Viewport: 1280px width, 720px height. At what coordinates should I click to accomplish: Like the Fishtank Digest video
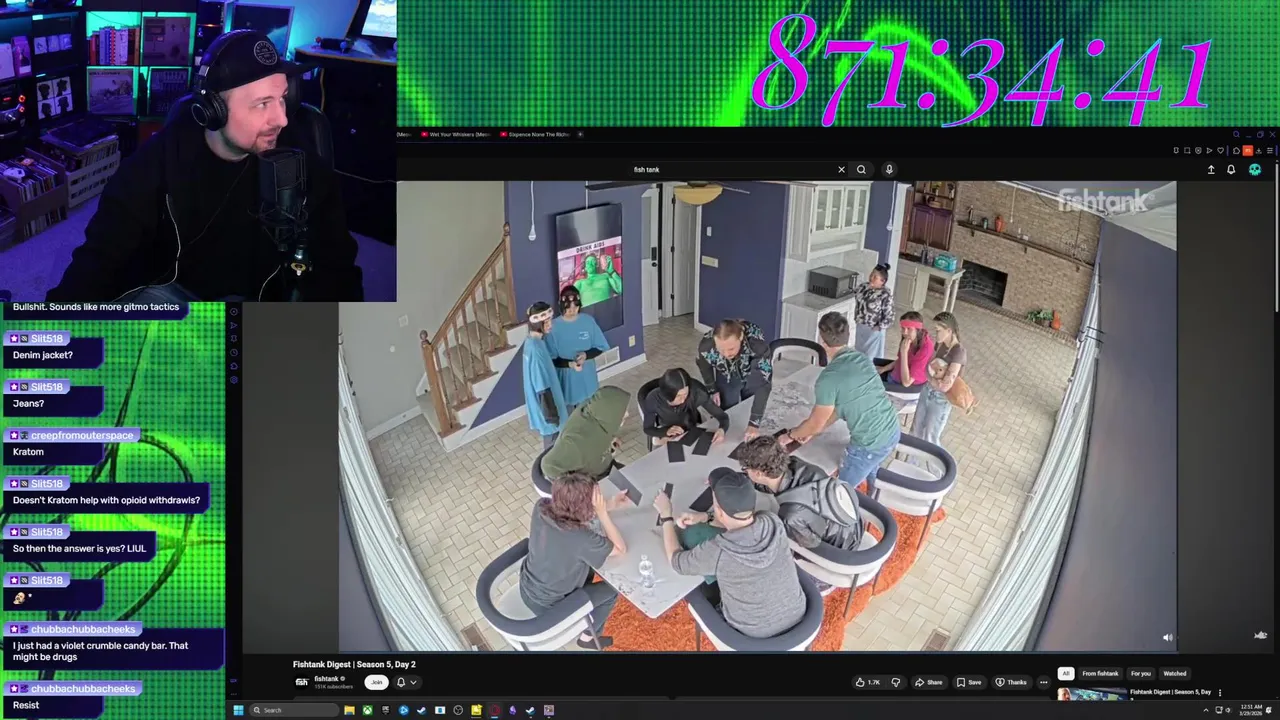[867, 682]
